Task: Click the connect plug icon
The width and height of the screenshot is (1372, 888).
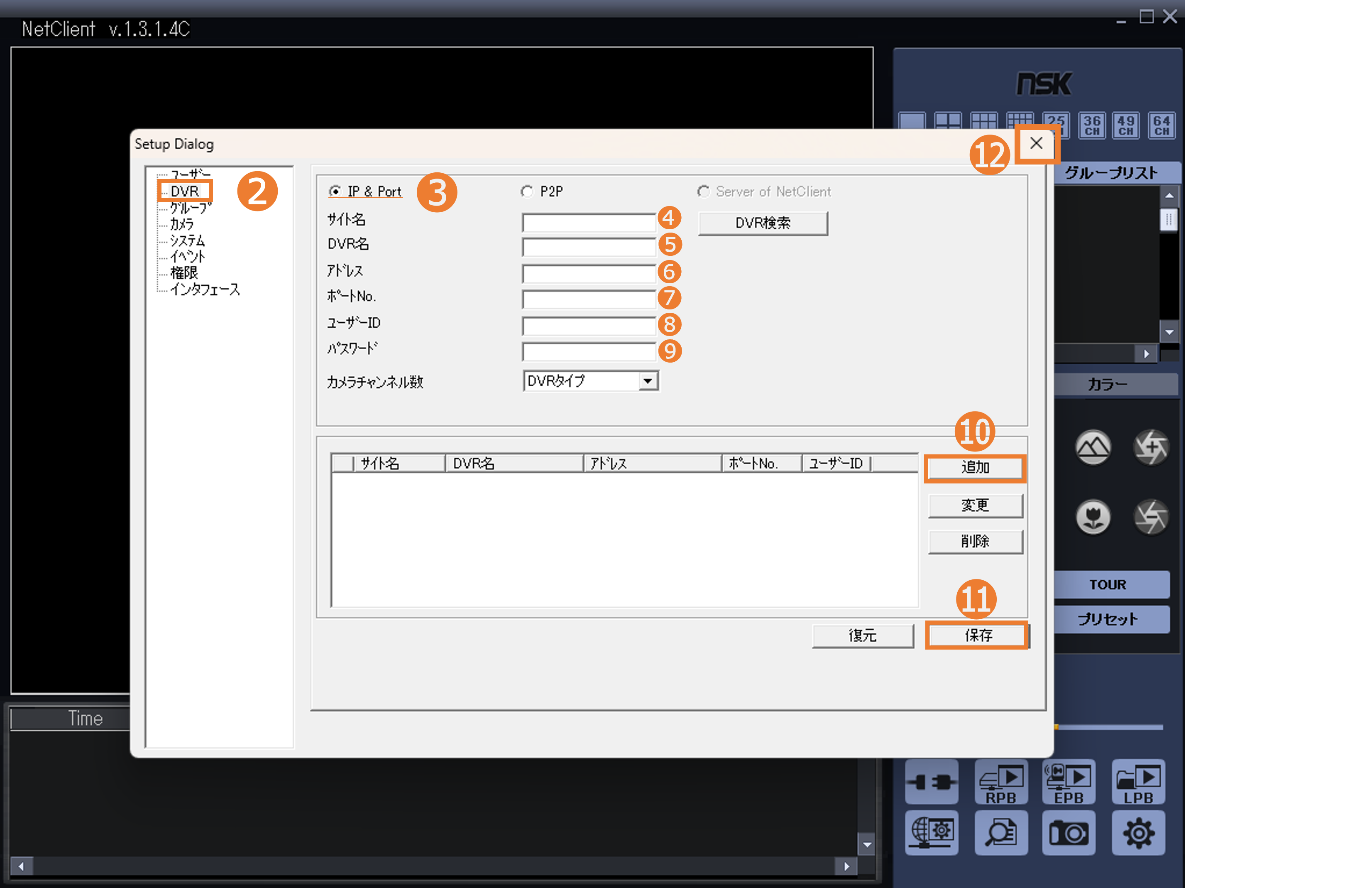Action: [x=932, y=782]
